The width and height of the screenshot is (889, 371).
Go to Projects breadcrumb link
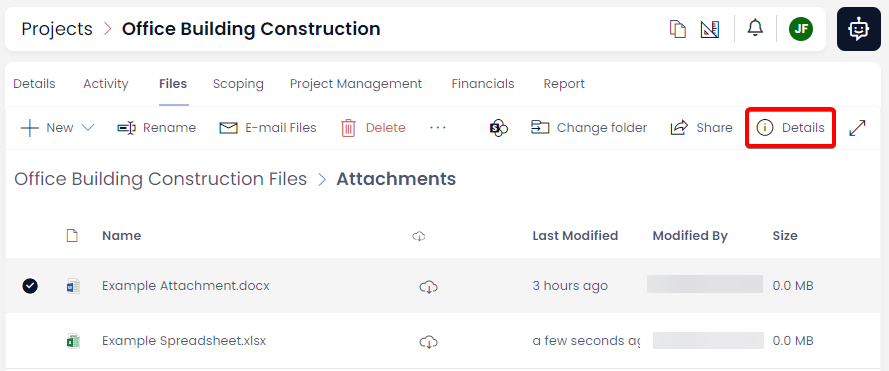pyautogui.click(x=57, y=28)
